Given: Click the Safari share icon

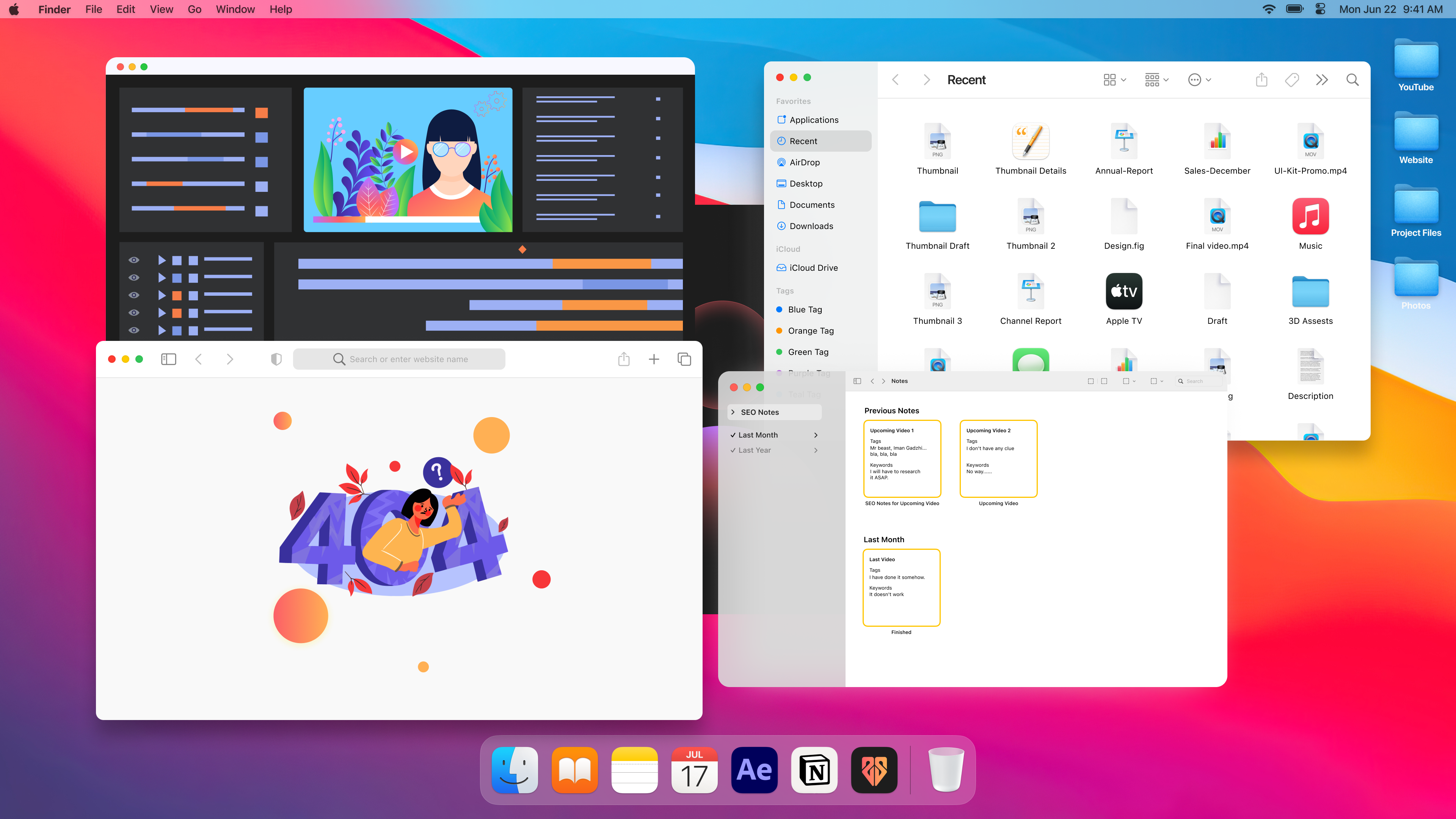Looking at the screenshot, I should [623, 359].
